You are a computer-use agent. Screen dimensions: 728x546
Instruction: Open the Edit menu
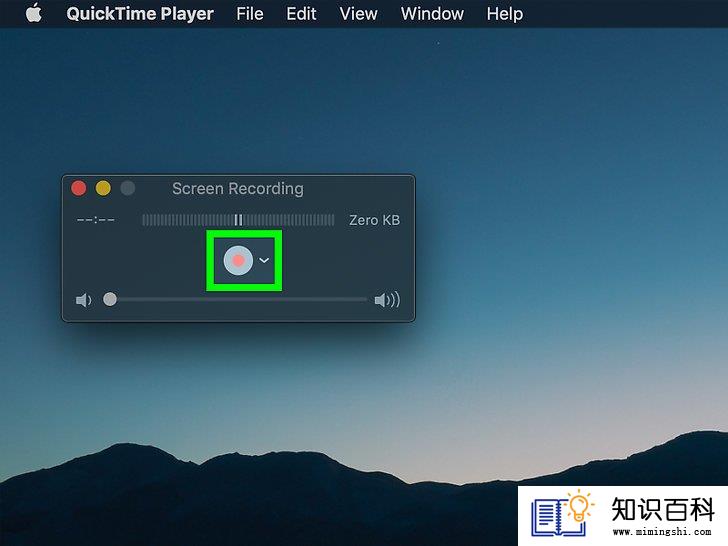tap(301, 14)
